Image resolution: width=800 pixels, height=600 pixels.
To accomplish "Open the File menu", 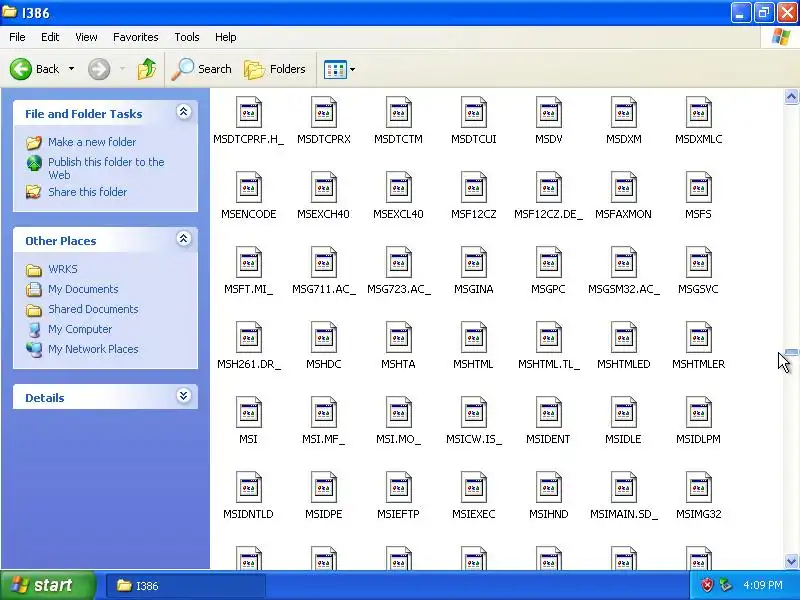I will coord(17,37).
